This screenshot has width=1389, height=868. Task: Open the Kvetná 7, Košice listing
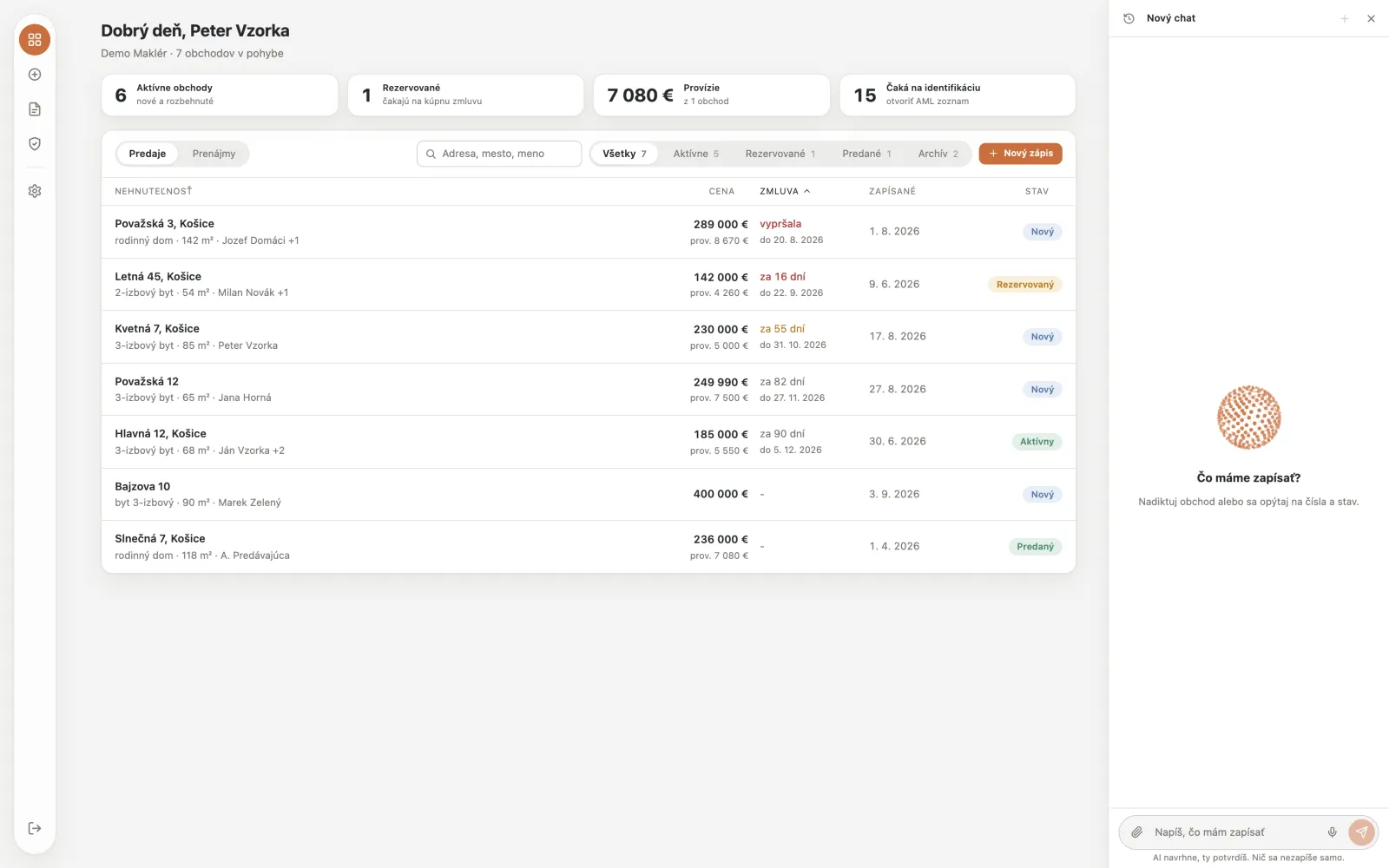coord(589,337)
